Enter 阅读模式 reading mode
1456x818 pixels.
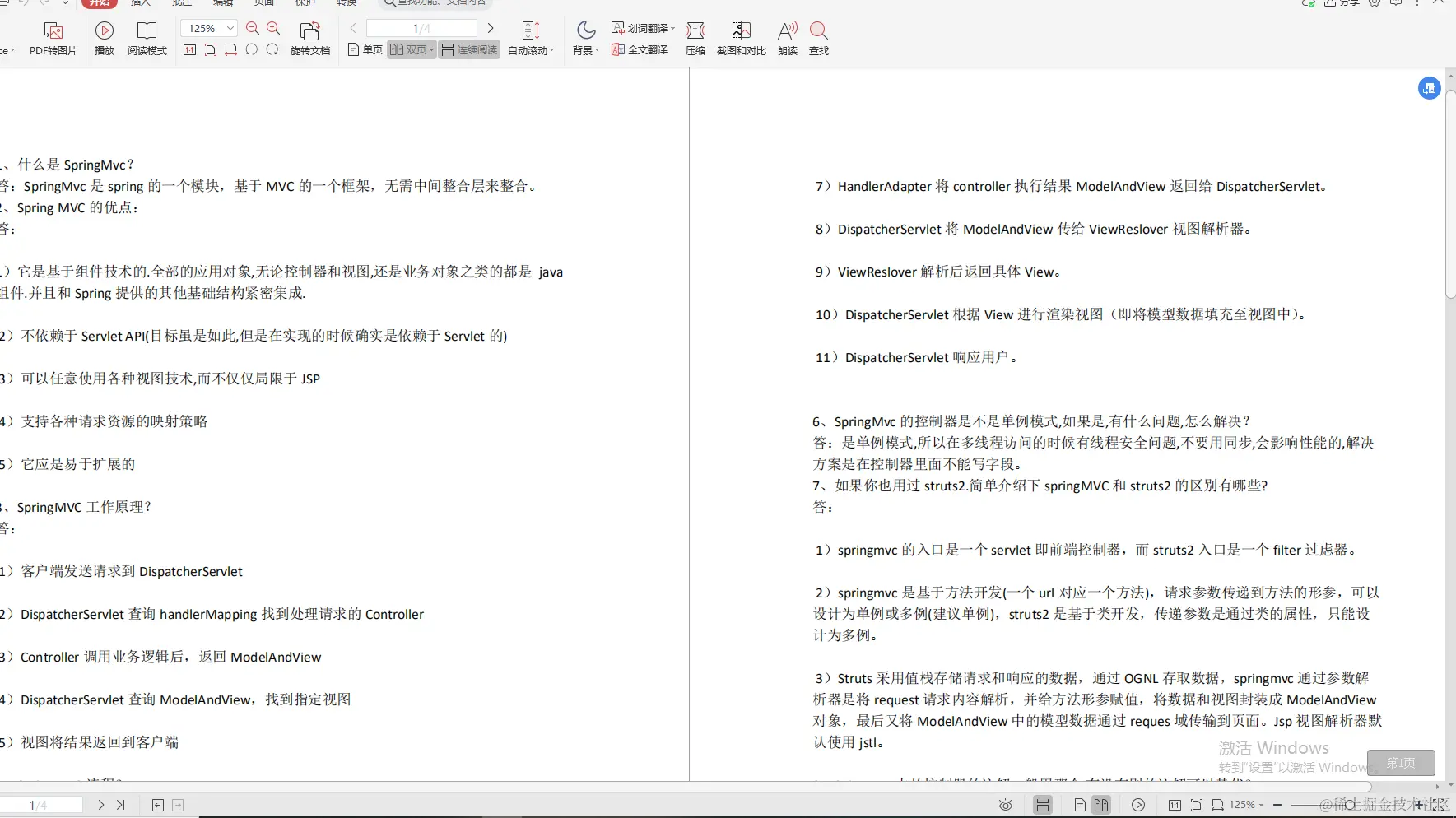pos(147,37)
